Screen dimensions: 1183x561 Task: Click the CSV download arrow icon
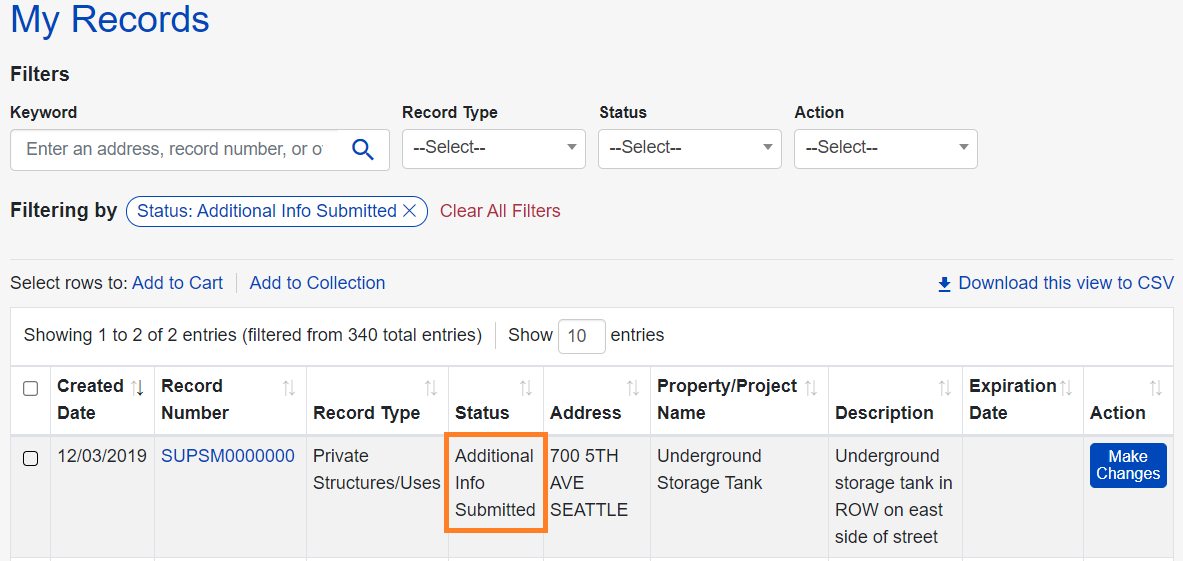pyautogui.click(x=944, y=284)
